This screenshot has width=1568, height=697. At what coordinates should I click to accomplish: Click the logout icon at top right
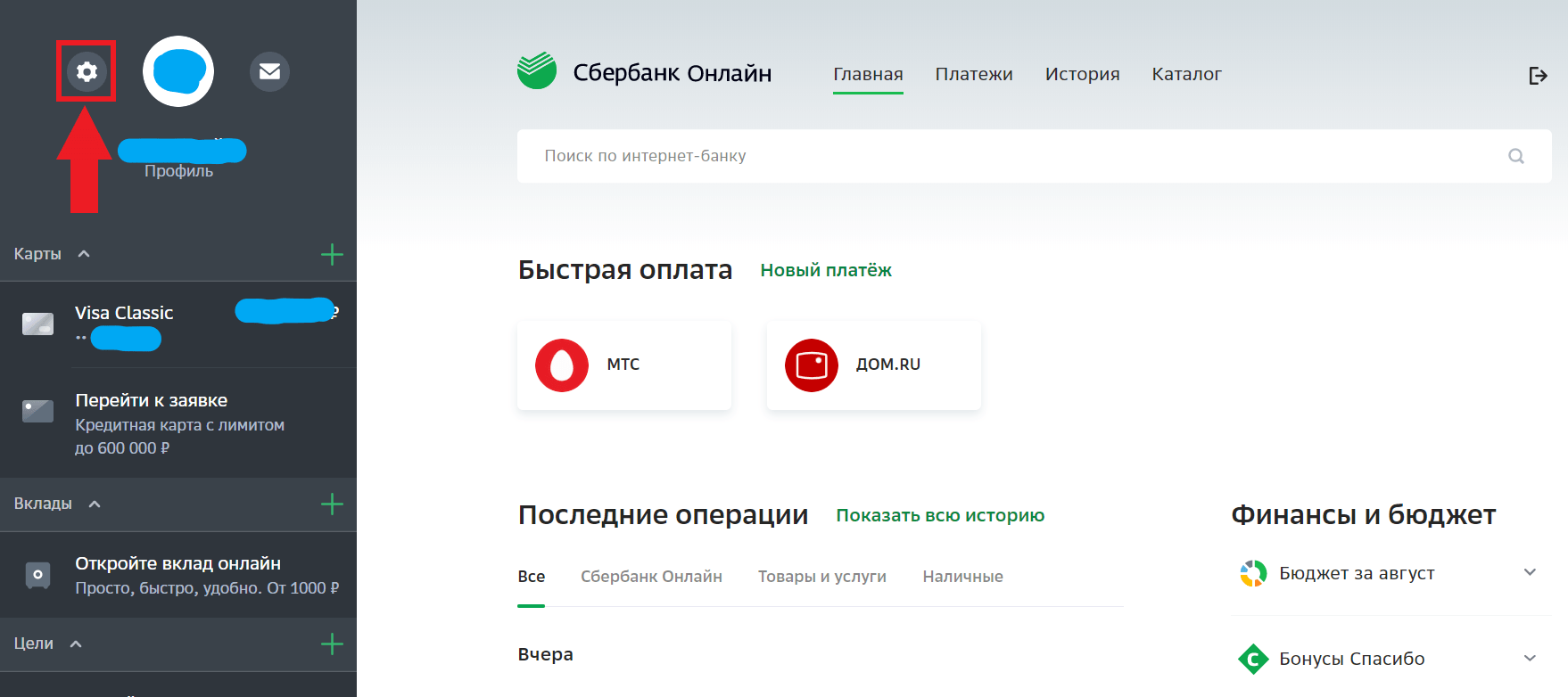pyautogui.click(x=1538, y=76)
